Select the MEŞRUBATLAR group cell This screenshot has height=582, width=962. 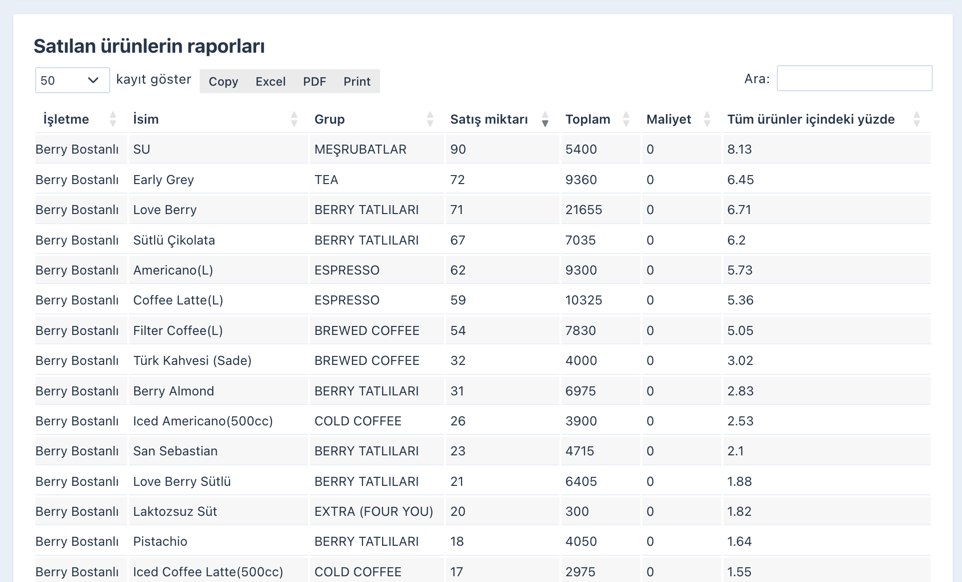360,149
